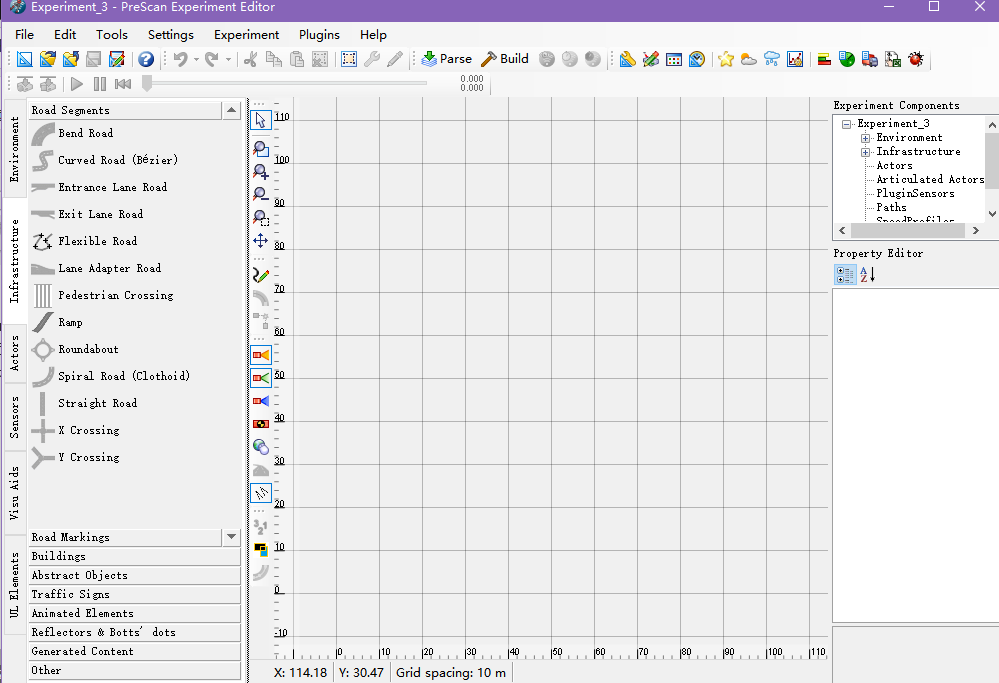Select Bend Road segment
The image size is (999, 683).
(x=86, y=133)
